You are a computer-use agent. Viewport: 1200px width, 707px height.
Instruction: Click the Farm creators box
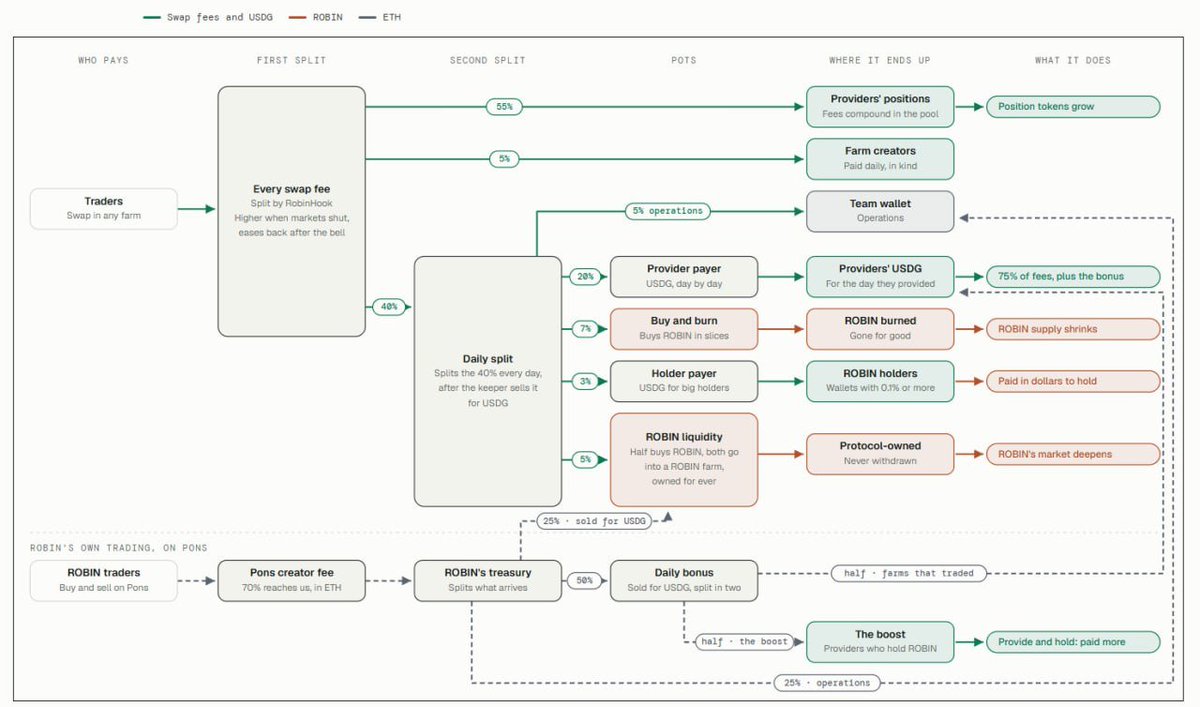click(x=880, y=159)
